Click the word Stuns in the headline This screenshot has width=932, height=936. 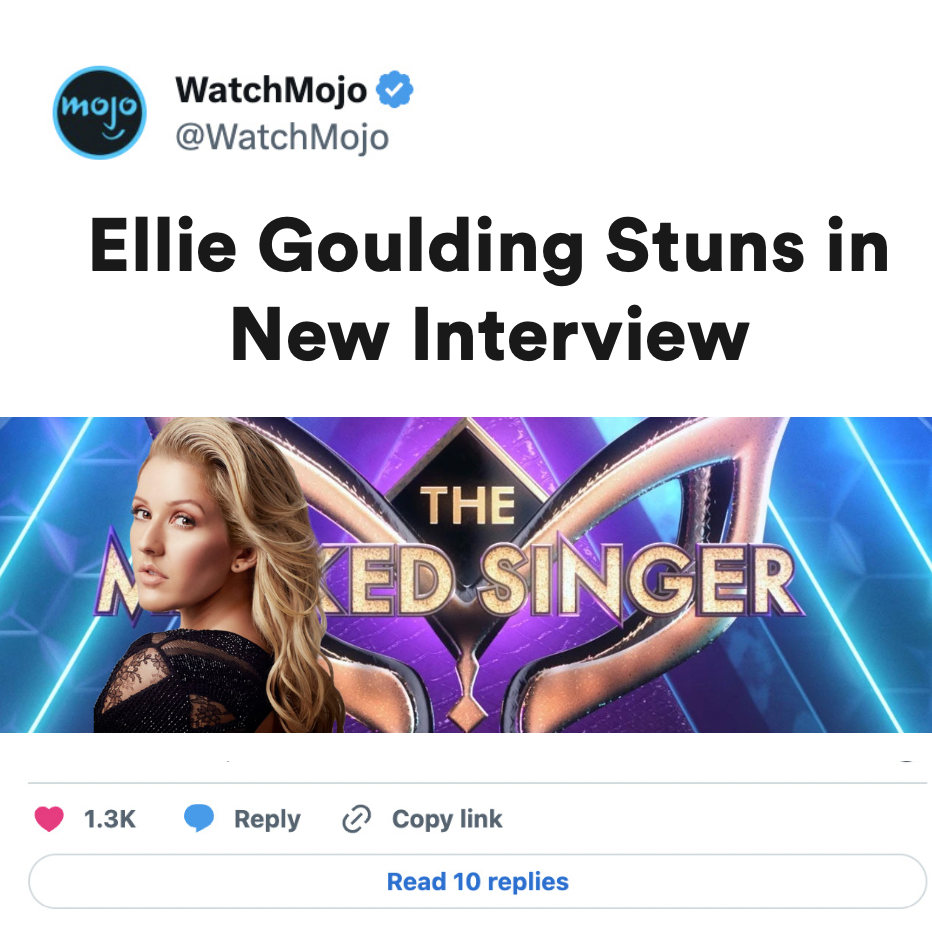tap(705, 245)
